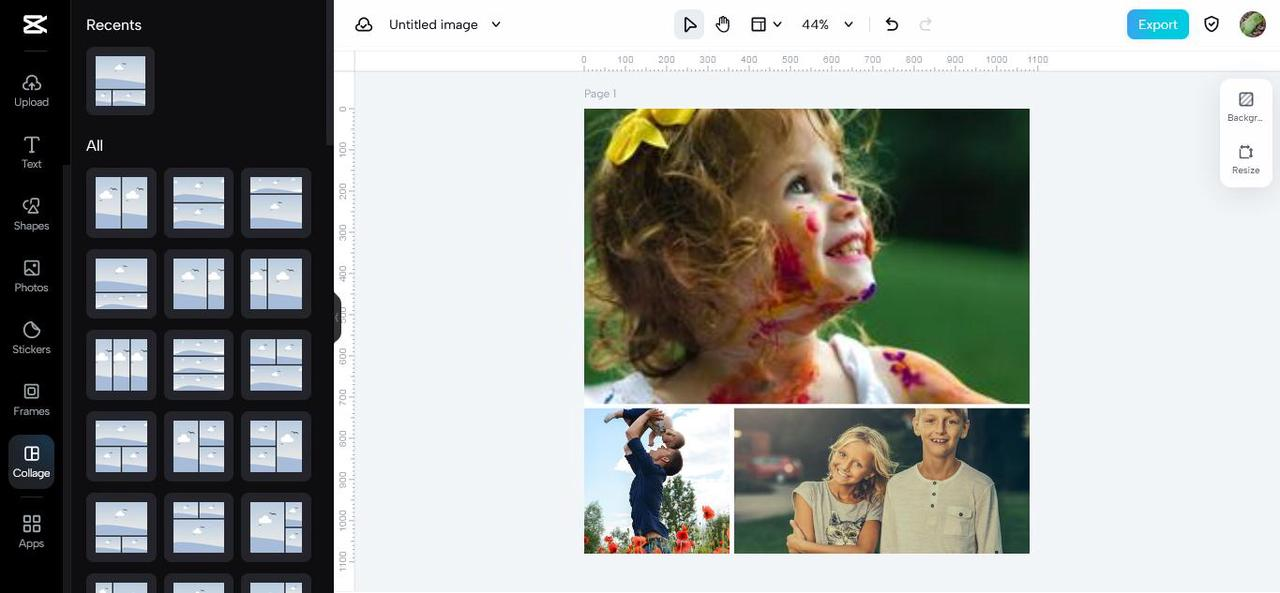This screenshot has height=593, width=1280.
Task: Open the Background tool
Action: (x=1246, y=106)
